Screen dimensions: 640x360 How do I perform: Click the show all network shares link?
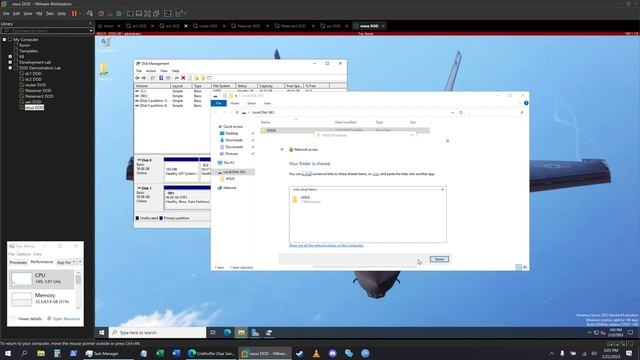[326, 246]
